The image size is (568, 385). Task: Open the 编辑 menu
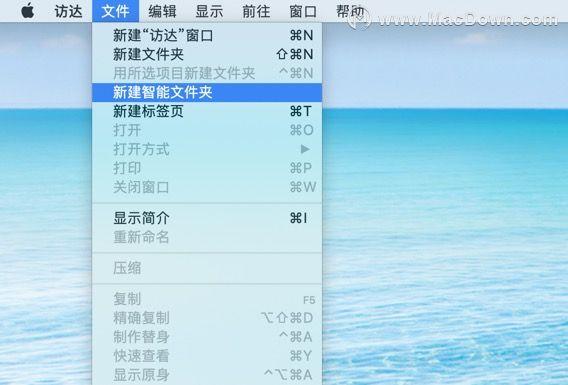point(162,11)
